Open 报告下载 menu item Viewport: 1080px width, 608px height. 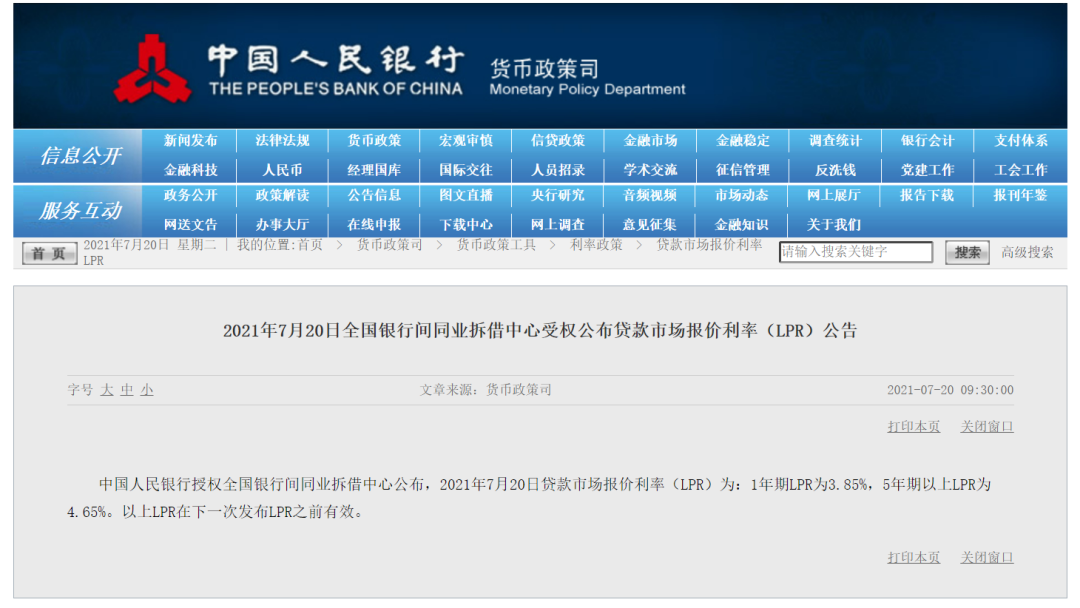point(927,196)
